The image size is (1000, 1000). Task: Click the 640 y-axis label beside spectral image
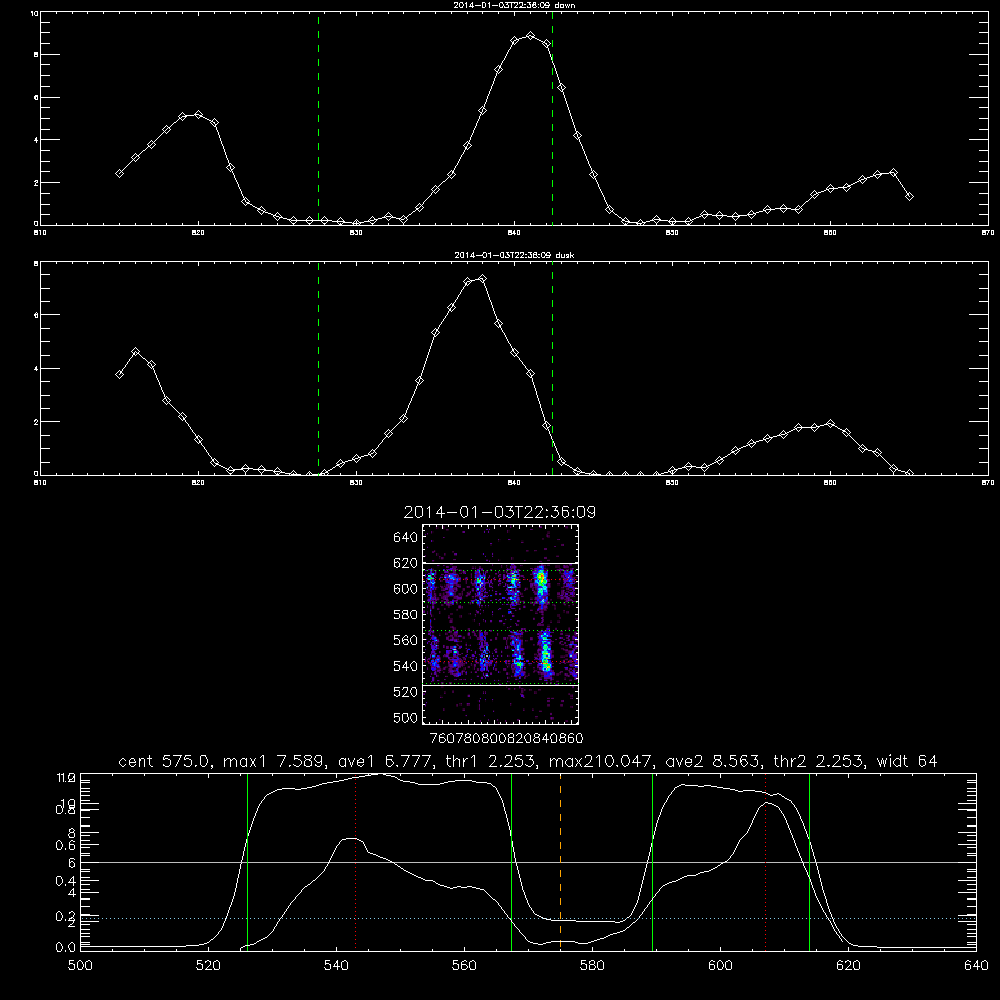(x=405, y=538)
